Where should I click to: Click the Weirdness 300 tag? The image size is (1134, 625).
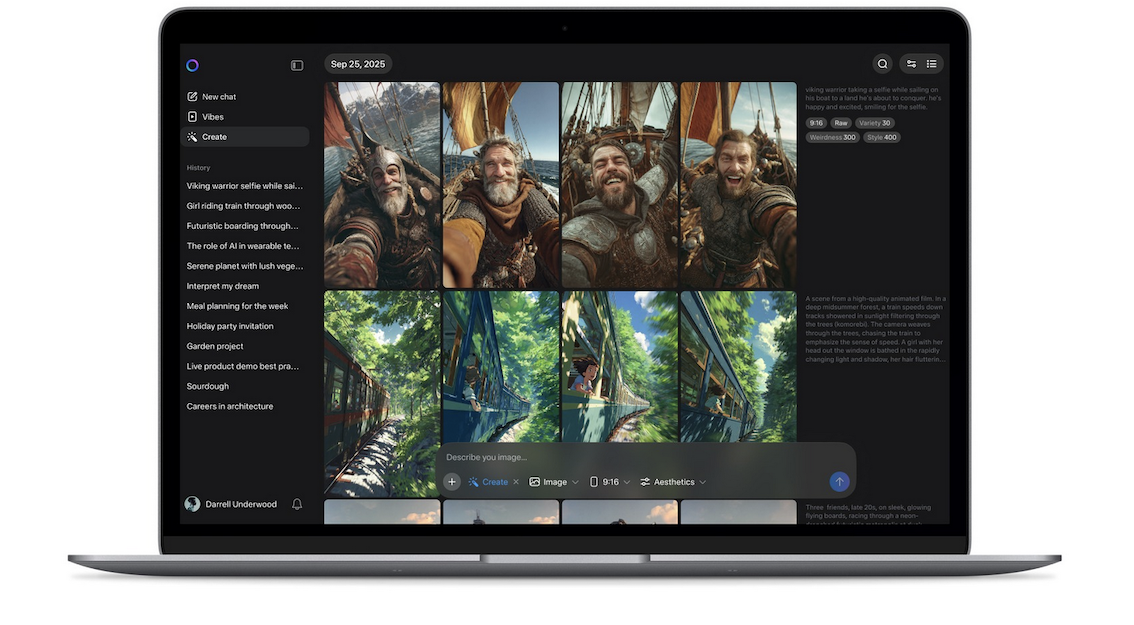coord(832,137)
